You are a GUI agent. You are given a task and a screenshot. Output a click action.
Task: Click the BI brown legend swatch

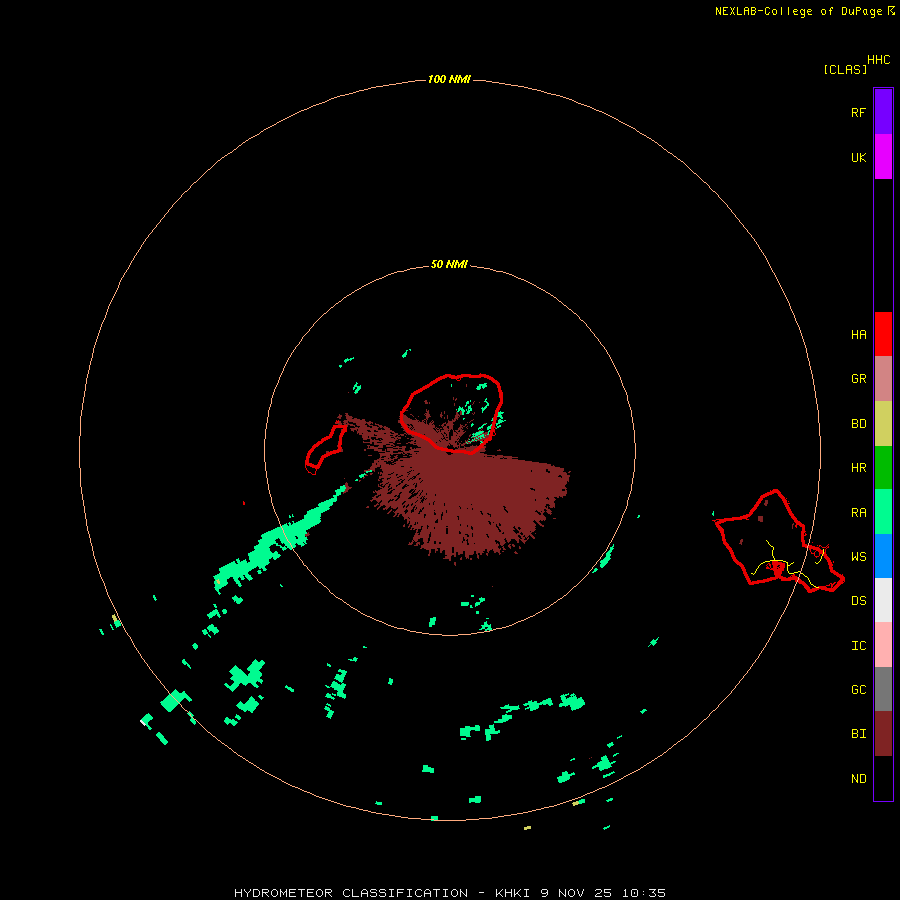883,734
